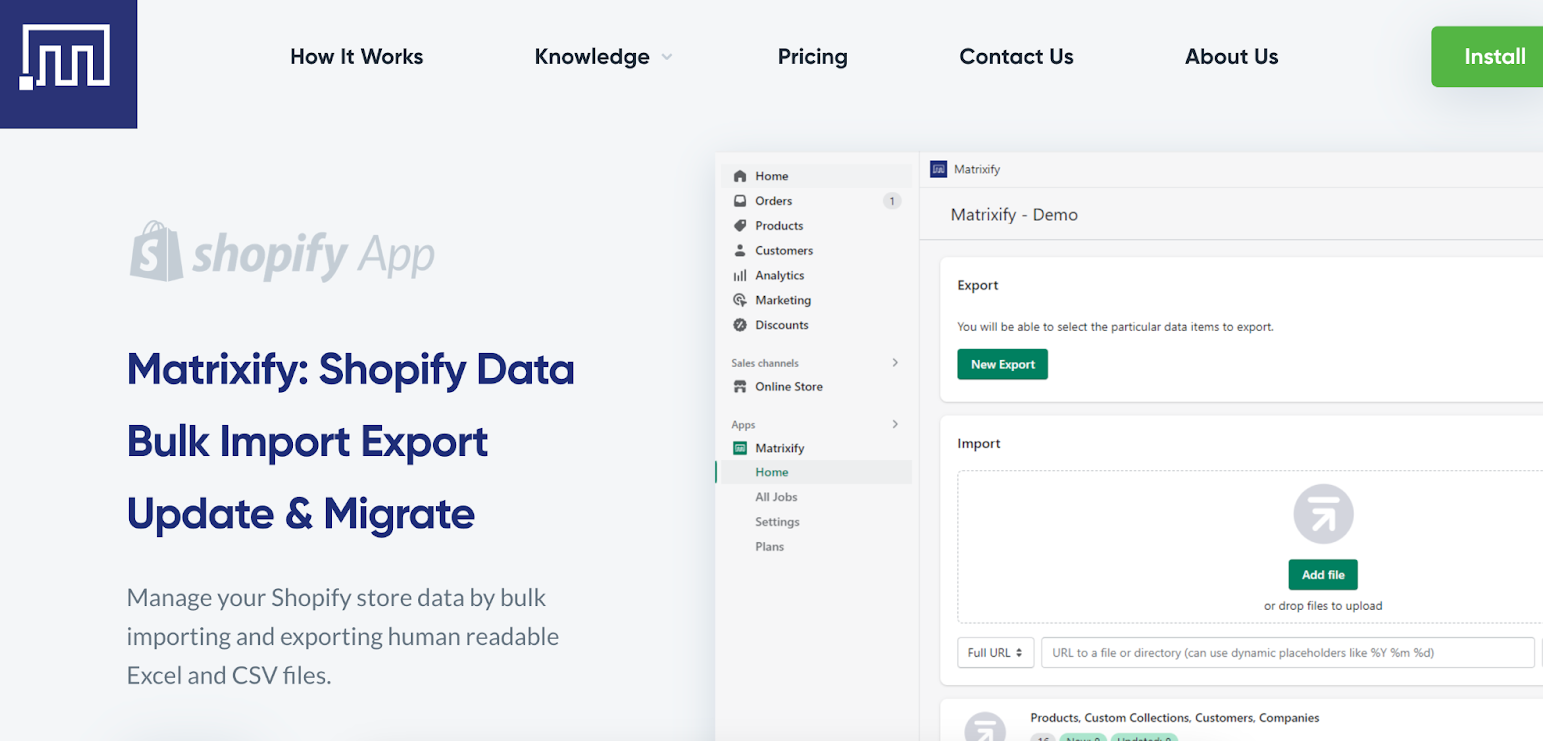
Task: Click the Import section heading
Action: coord(979,443)
